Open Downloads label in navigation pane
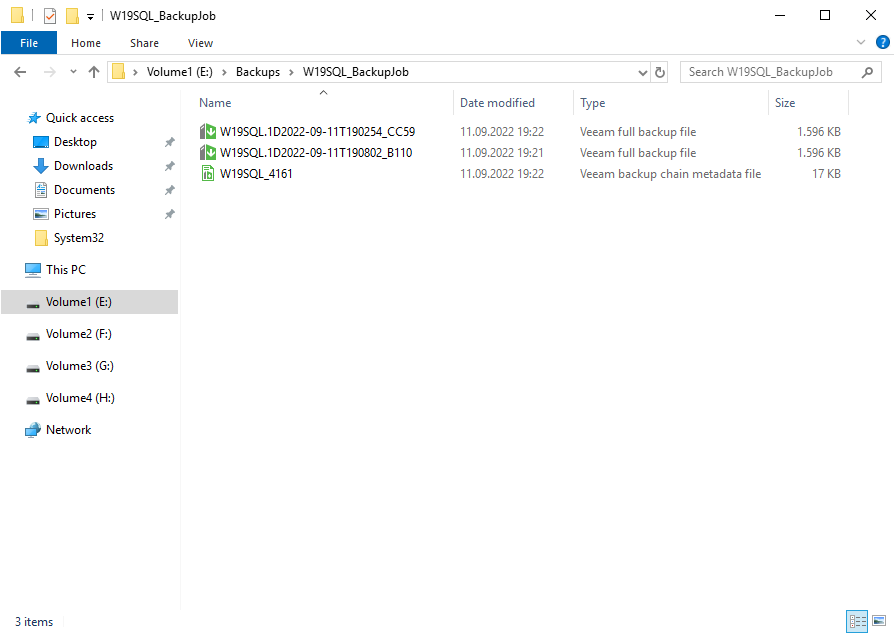Image resolution: width=895 pixels, height=634 pixels. pyautogui.click(x=83, y=166)
